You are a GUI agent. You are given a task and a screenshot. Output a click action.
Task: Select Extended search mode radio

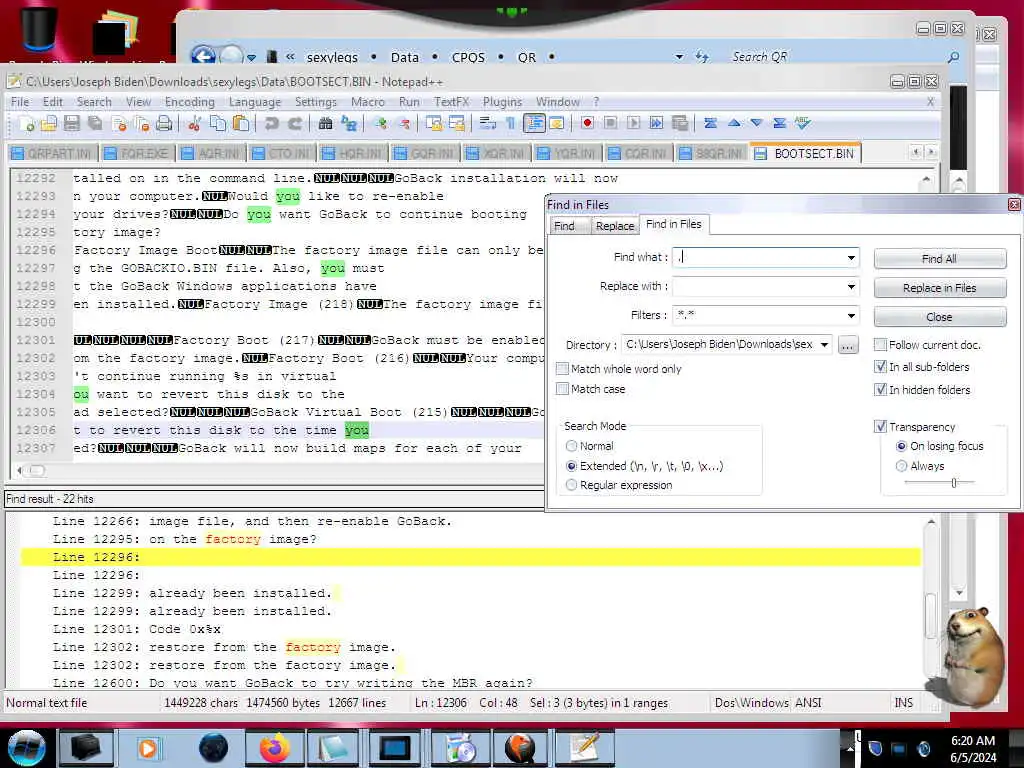pos(571,466)
